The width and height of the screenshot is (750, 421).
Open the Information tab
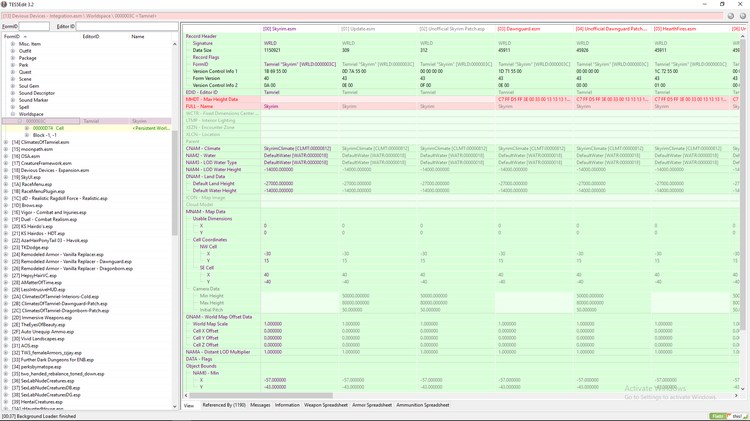point(287,405)
